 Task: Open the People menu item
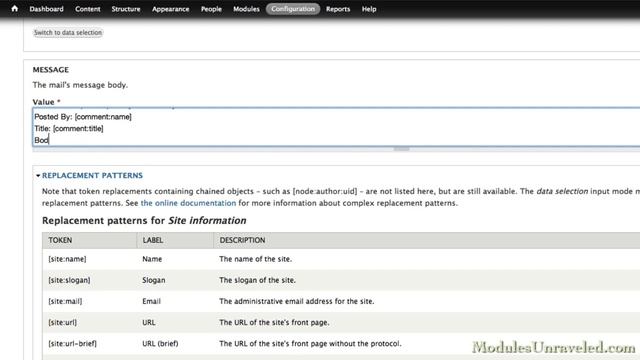211,9
